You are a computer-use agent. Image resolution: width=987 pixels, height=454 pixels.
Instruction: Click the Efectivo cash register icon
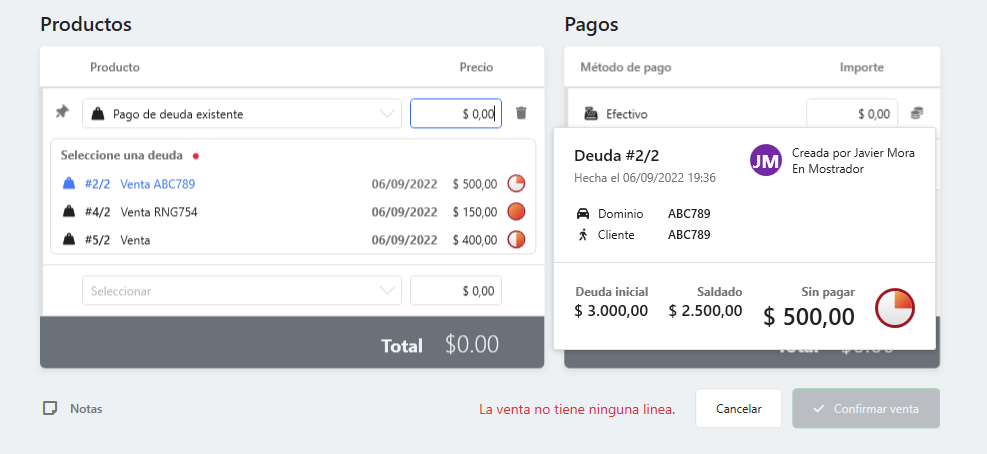point(590,114)
